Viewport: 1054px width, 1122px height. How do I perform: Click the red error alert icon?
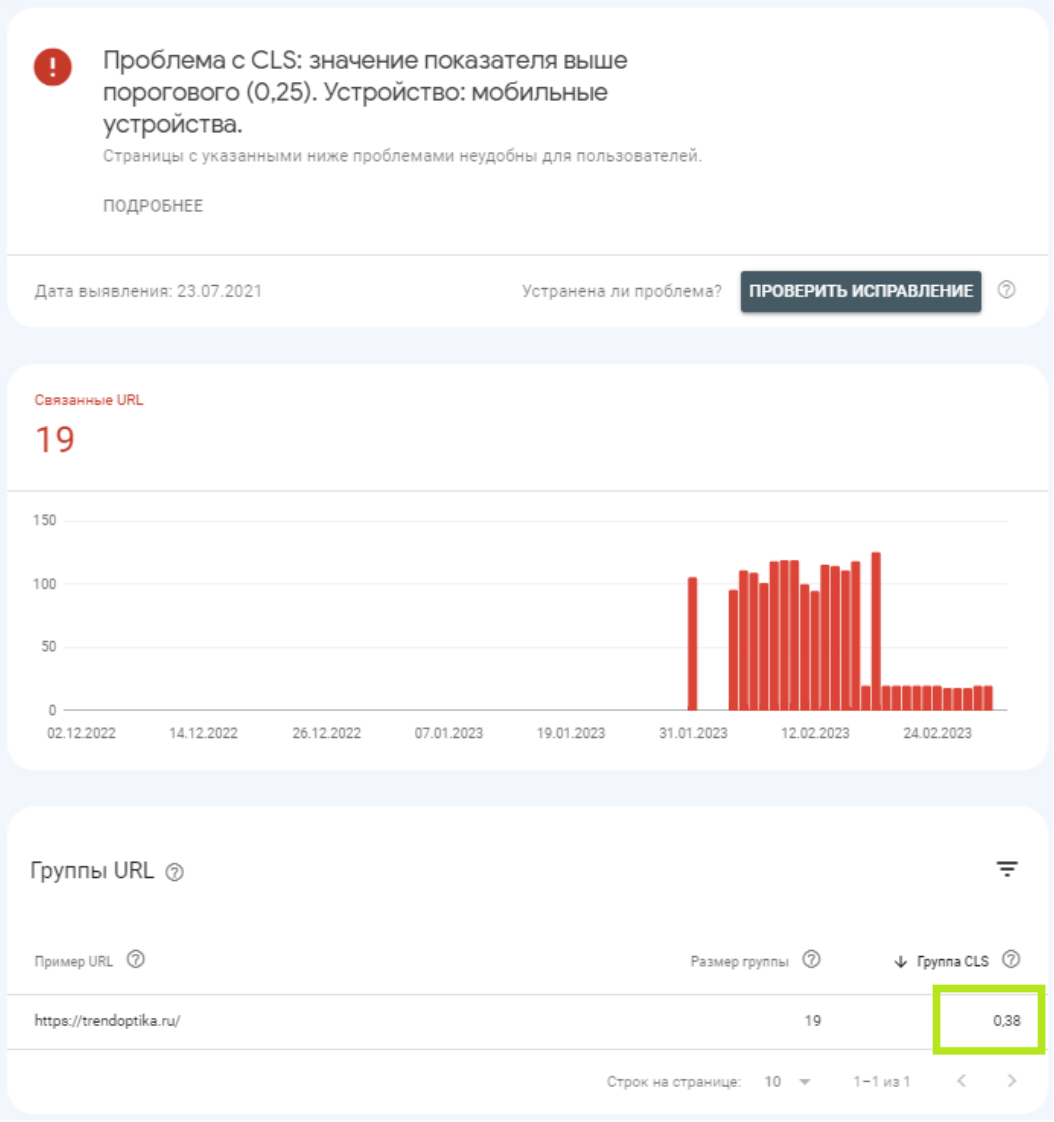[x=52, y=67]
